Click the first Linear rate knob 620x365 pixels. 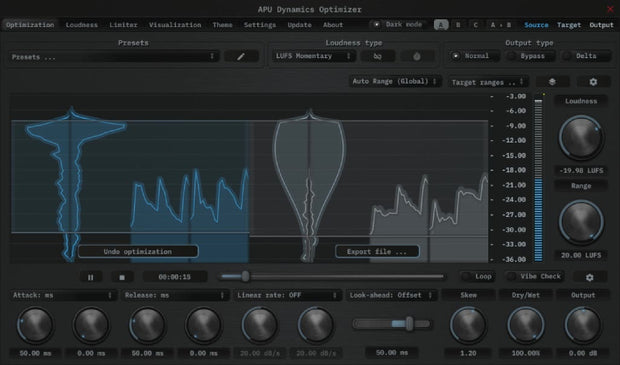point(260,325)
